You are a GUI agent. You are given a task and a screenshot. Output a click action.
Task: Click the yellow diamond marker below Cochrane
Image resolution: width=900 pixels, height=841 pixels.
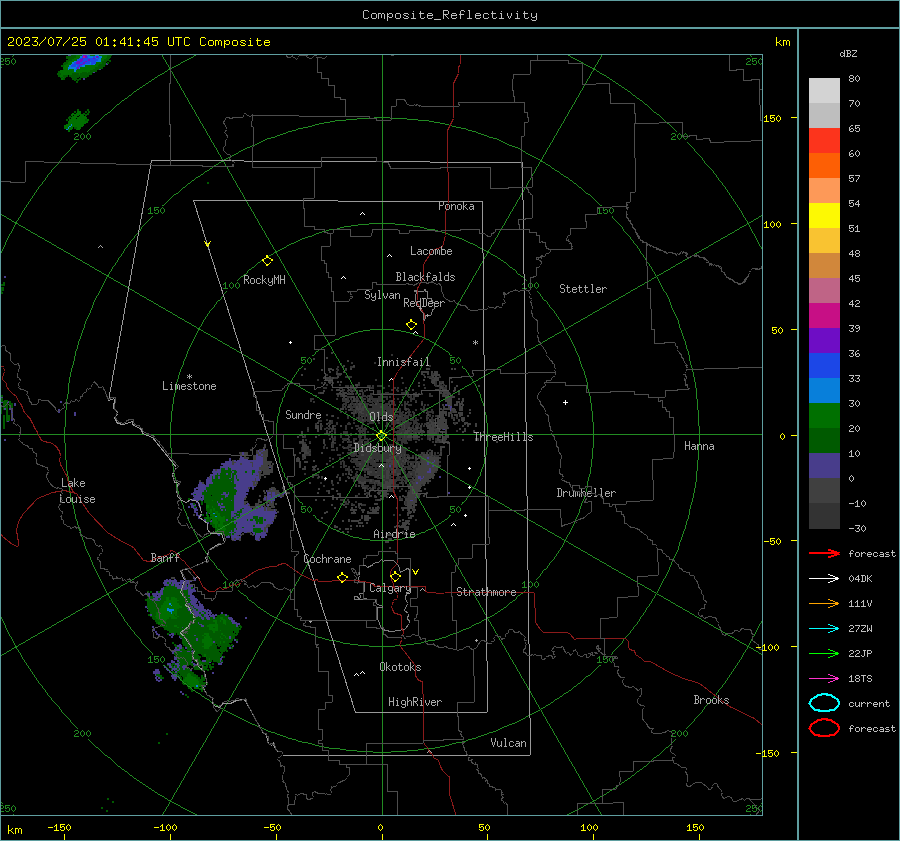coord(342,578)
